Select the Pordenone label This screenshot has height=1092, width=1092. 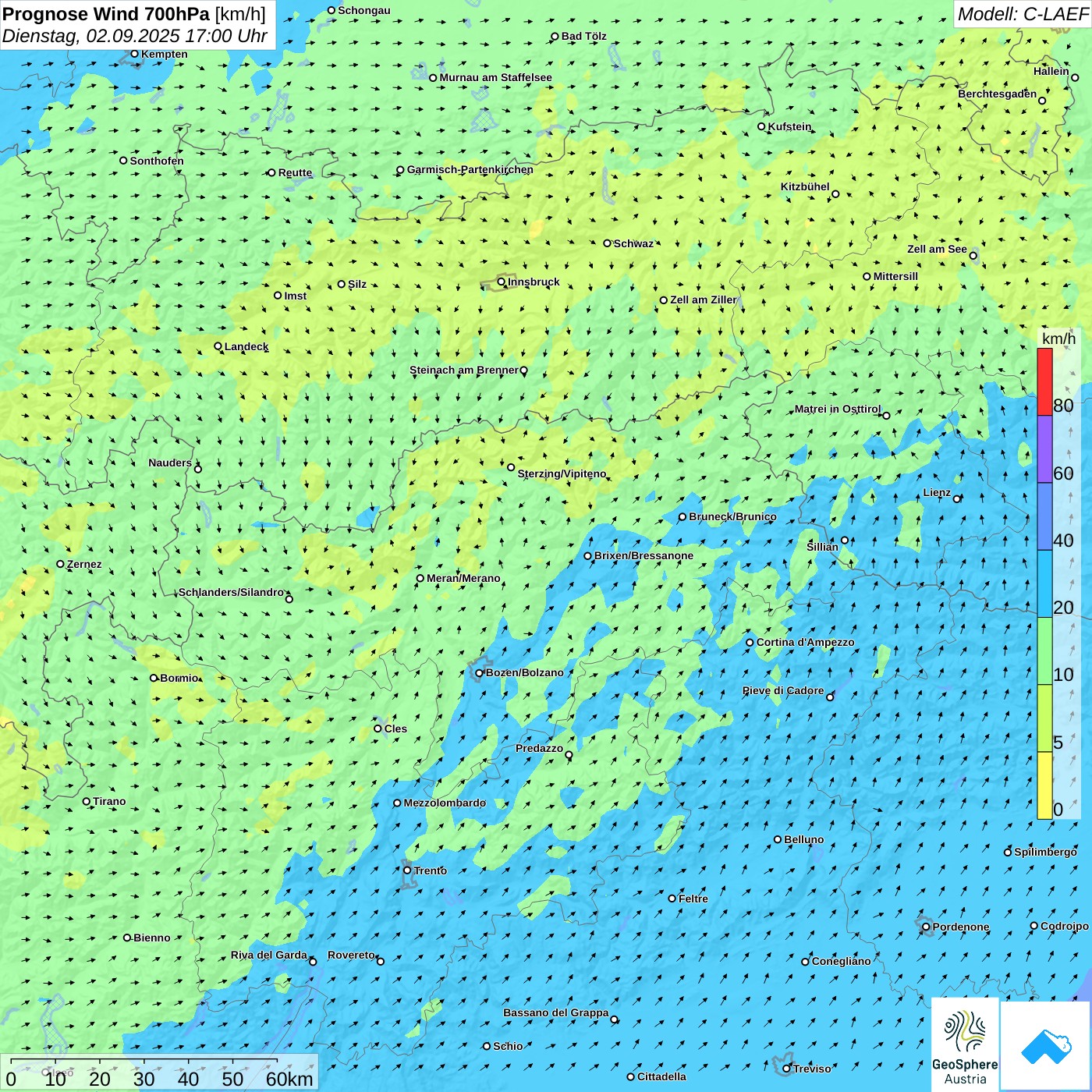click(961, 927)
